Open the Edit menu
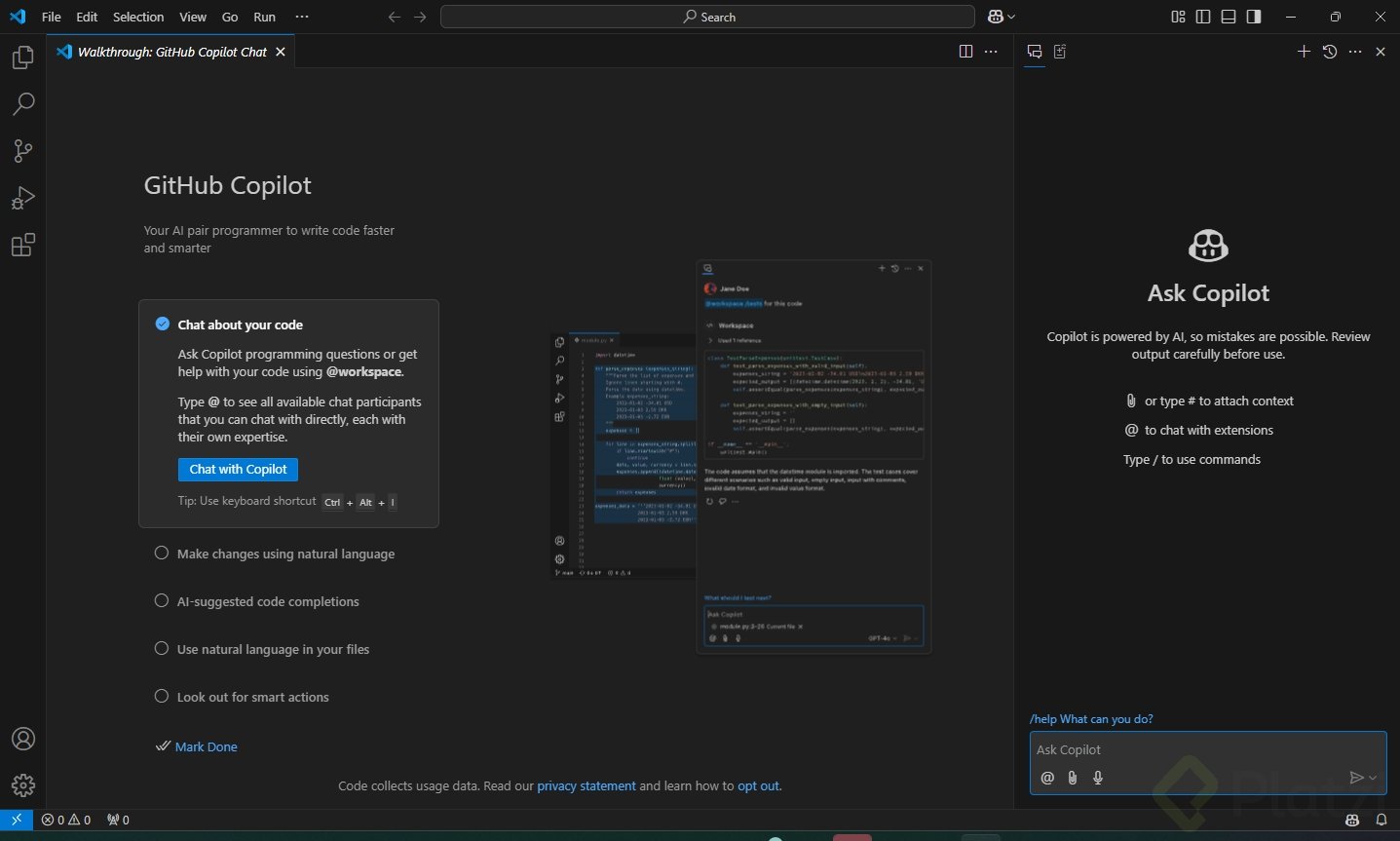This screenshot has width=1400, height=841. coord(87,17)
